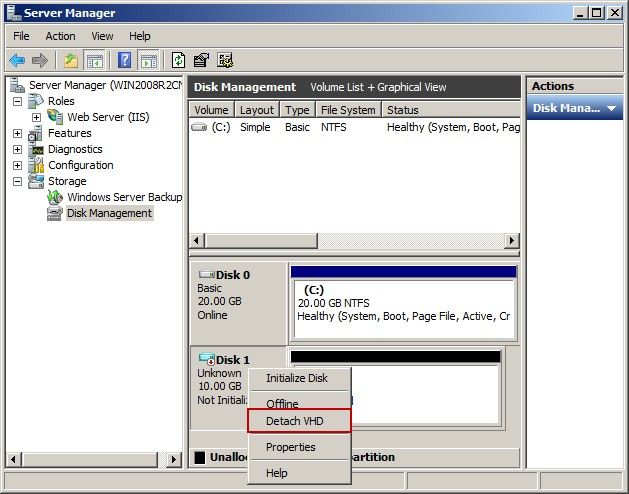This screenshot has width=629, height=494.
Task: Click the Features icon in tree
Action: [x=35, y=133]
